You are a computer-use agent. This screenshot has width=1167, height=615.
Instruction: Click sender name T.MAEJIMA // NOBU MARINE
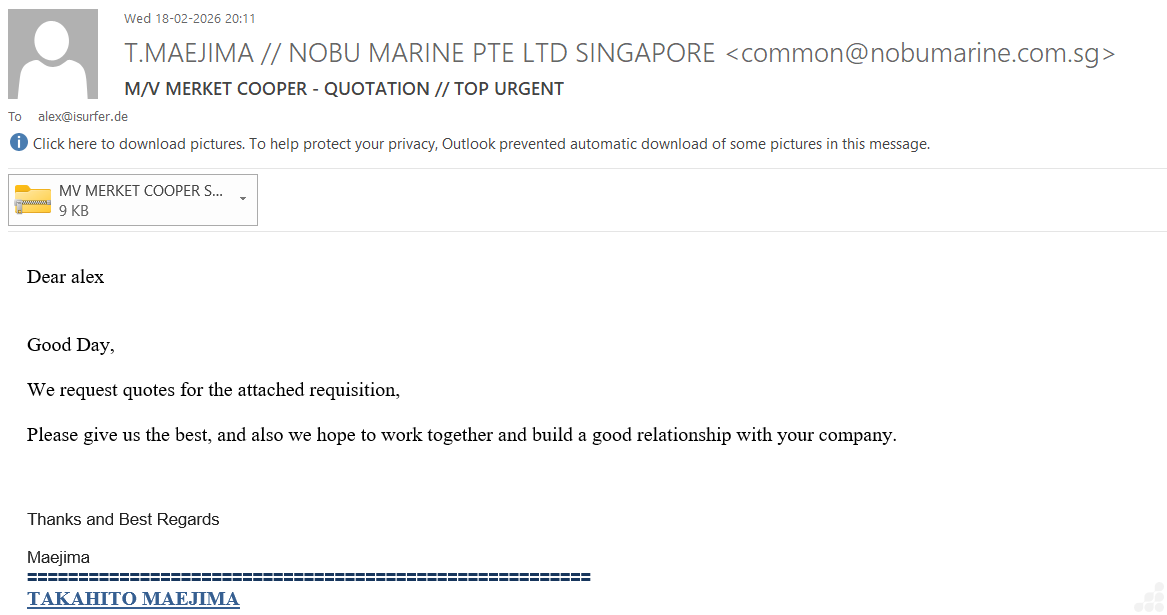[x=419, y=53]
